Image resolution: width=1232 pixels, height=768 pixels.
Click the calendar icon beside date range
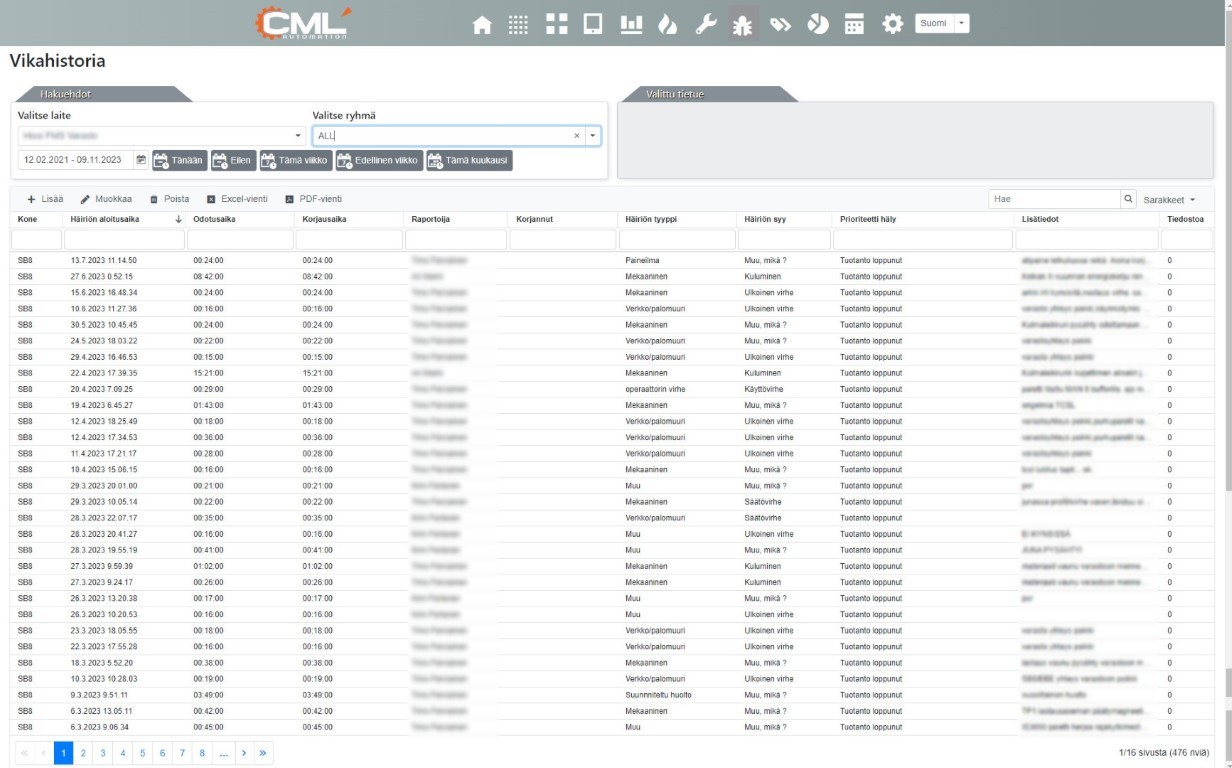(141, 160)
